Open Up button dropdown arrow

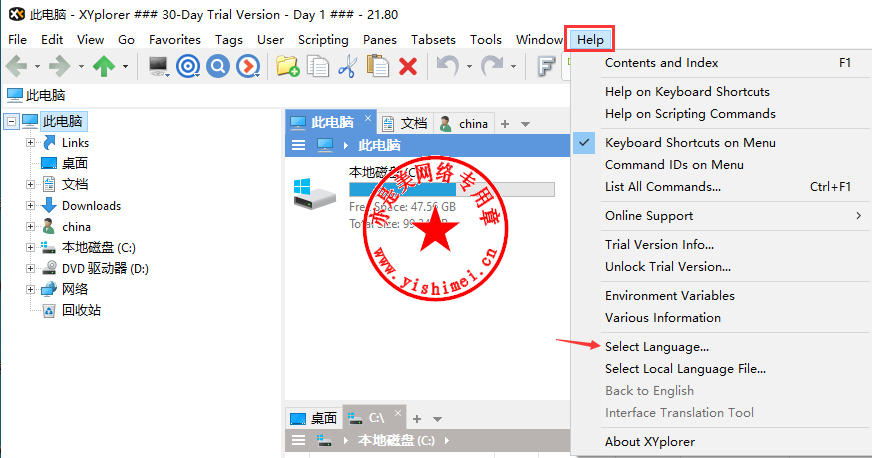(x=126, y=67)
